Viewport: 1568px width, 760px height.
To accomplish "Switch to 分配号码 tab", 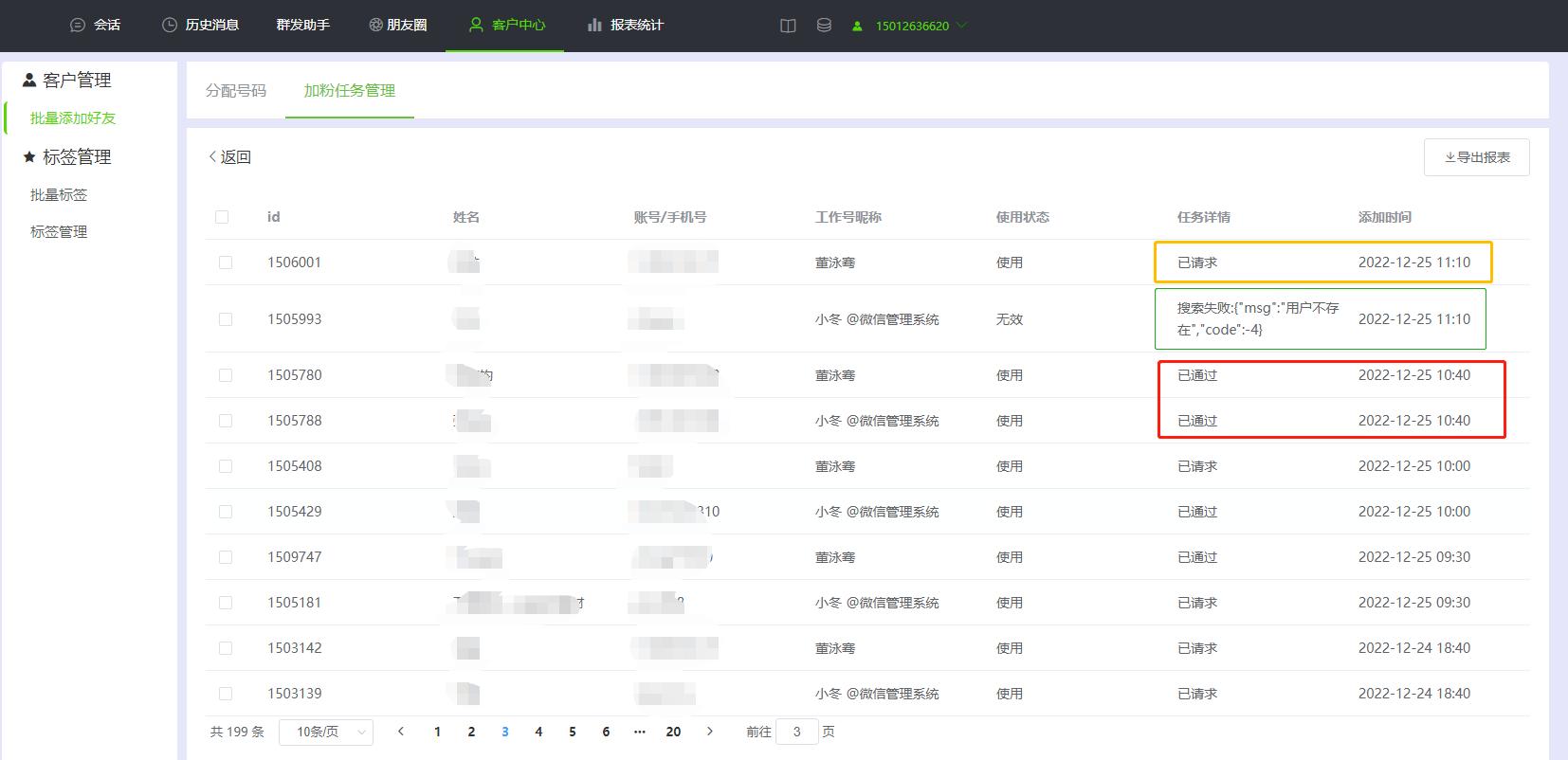I will (x=236, y=91).
